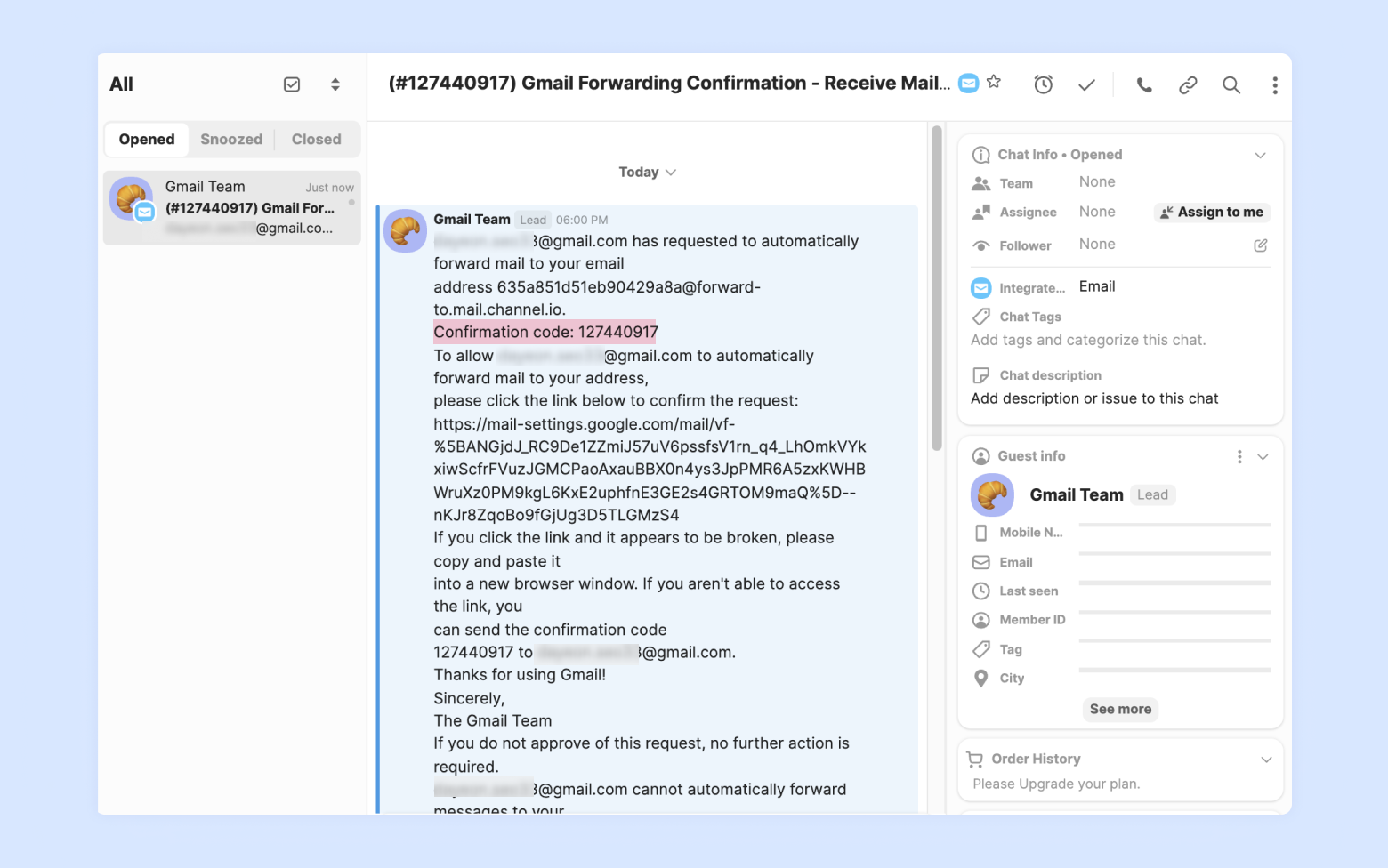Set the Assignee value, currently None
Viewport: 1388px width, 868px height.
[x=1097, y=212]
